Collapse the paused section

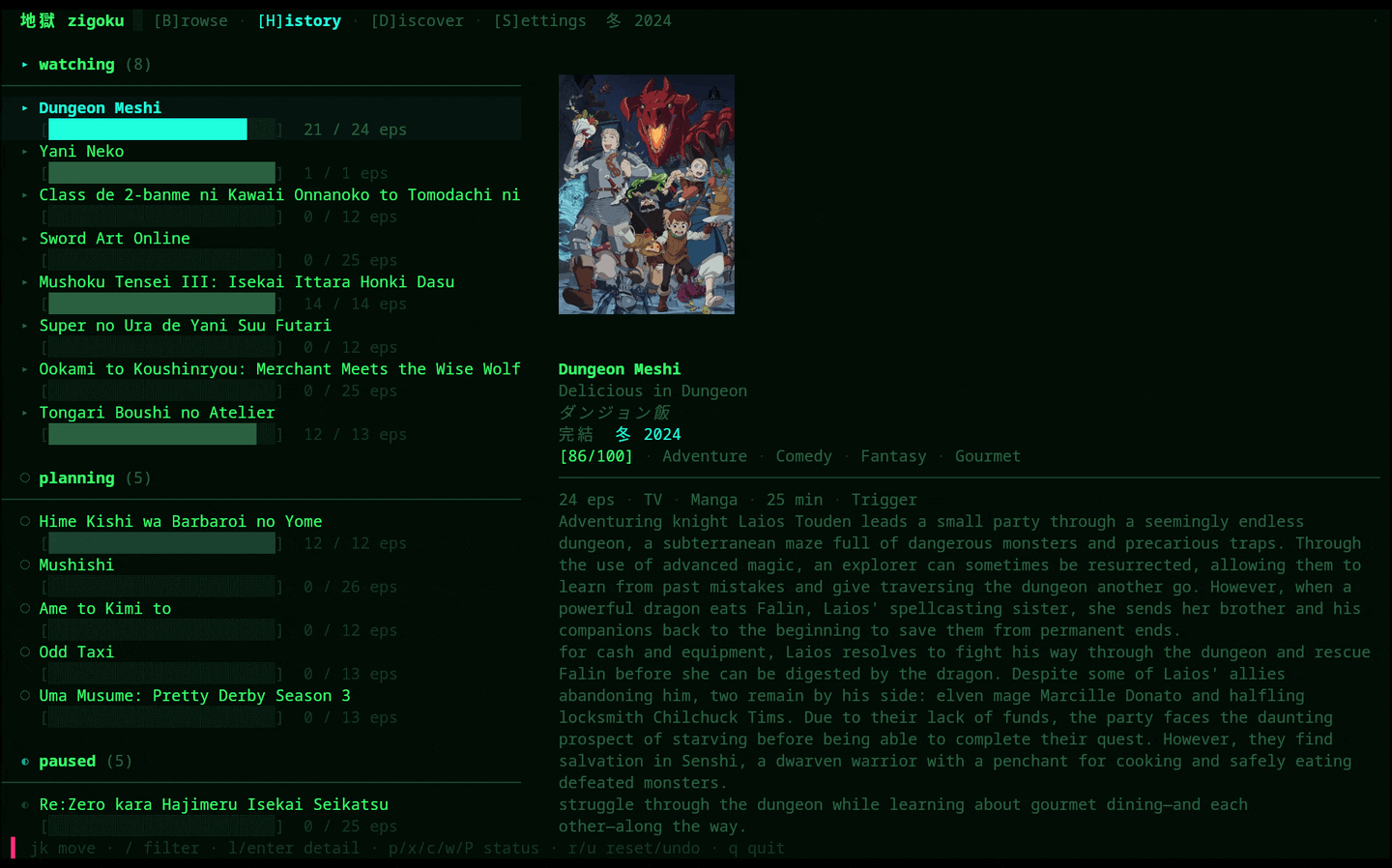tap(25, 761)
